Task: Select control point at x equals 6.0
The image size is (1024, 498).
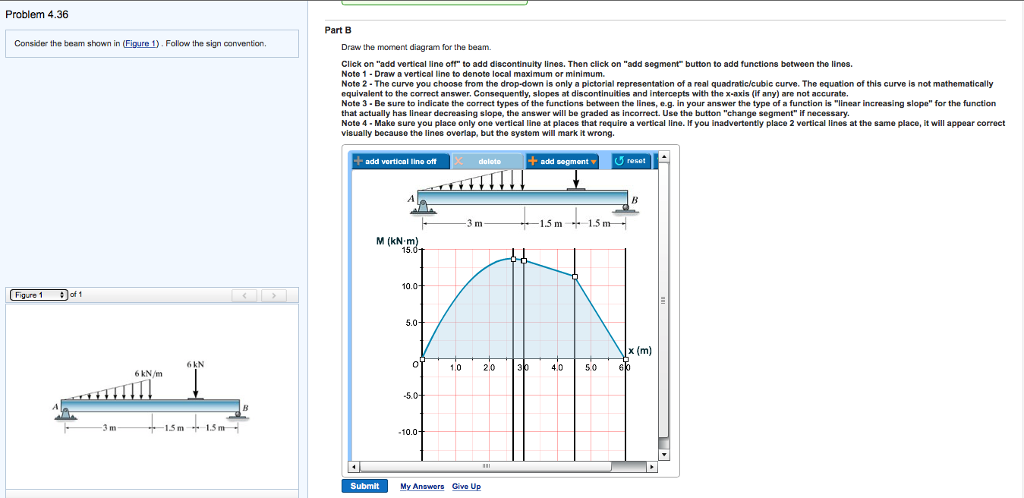Action: pos(626,358)
